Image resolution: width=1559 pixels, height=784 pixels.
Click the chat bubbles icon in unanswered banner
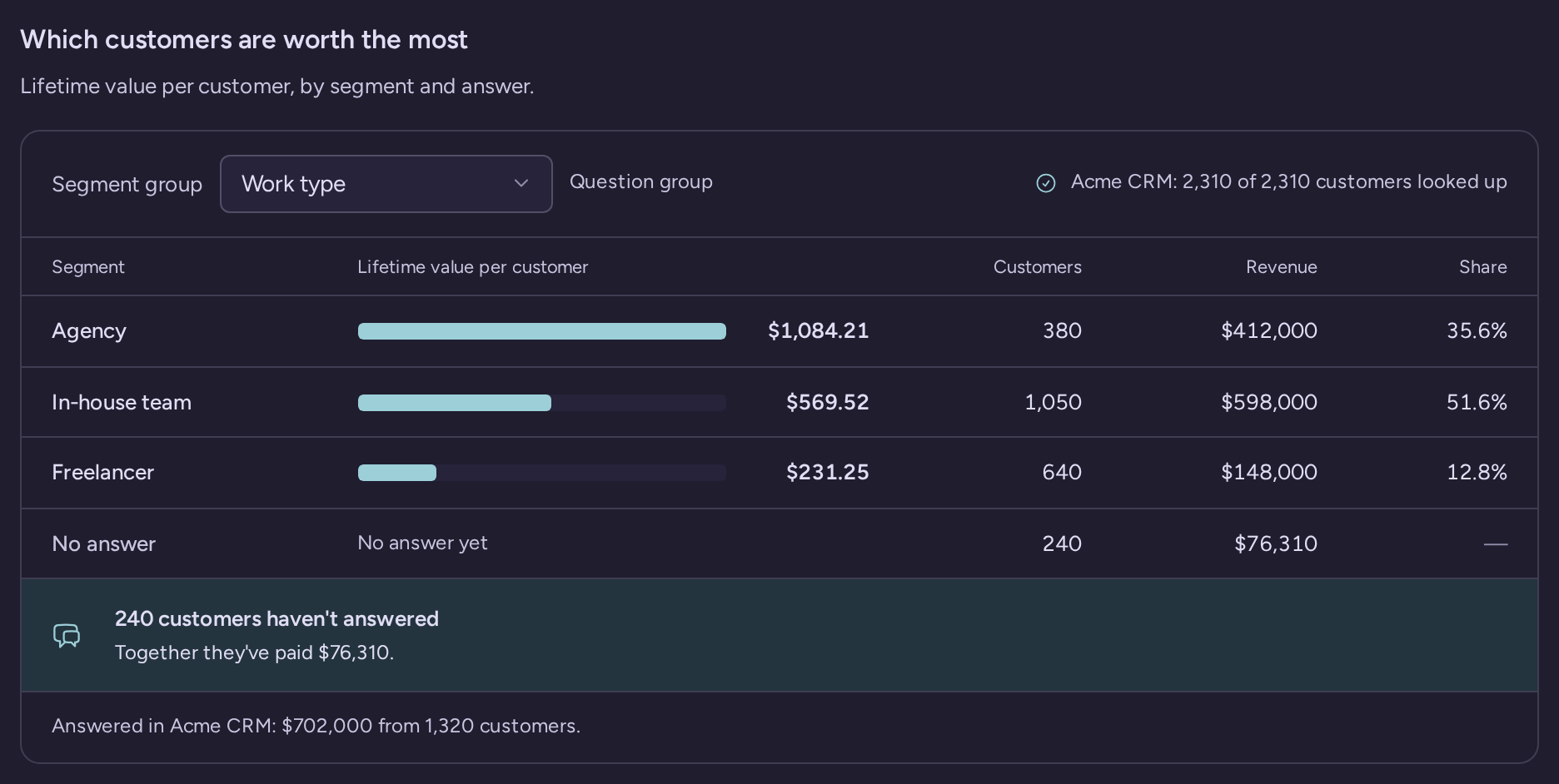coord(67,636)
